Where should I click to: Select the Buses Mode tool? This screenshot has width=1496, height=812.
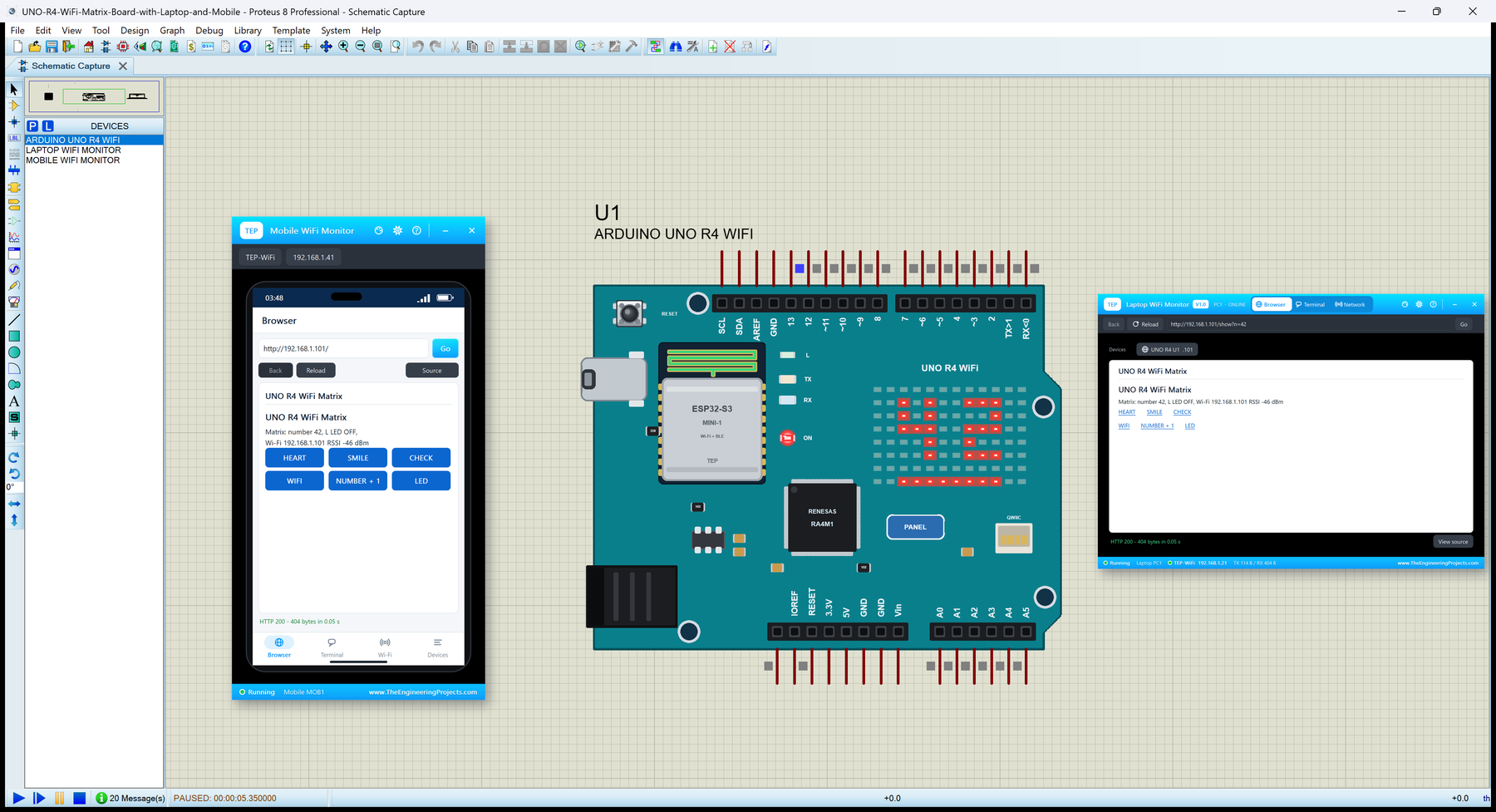coord(14,170)
